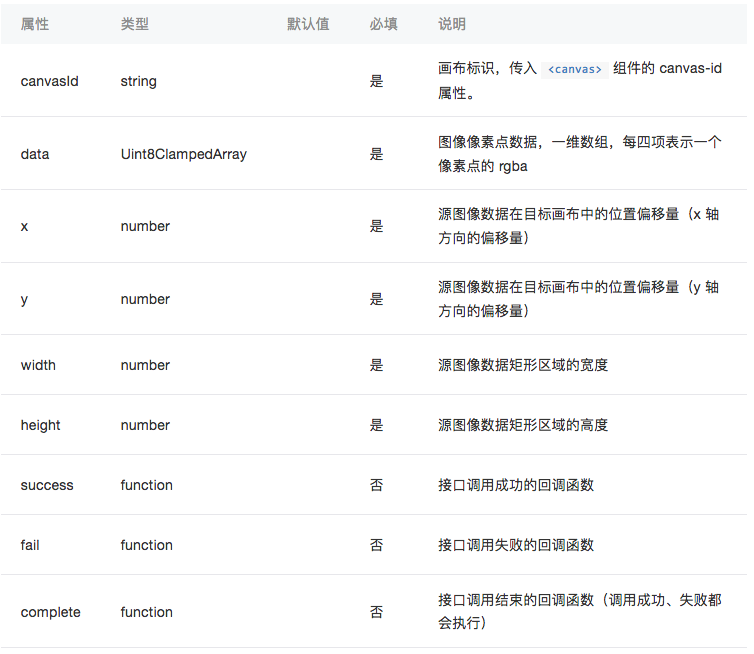Click 是 in the x row
This screenshot has height=654, width=754.
[x=377, y=226]
